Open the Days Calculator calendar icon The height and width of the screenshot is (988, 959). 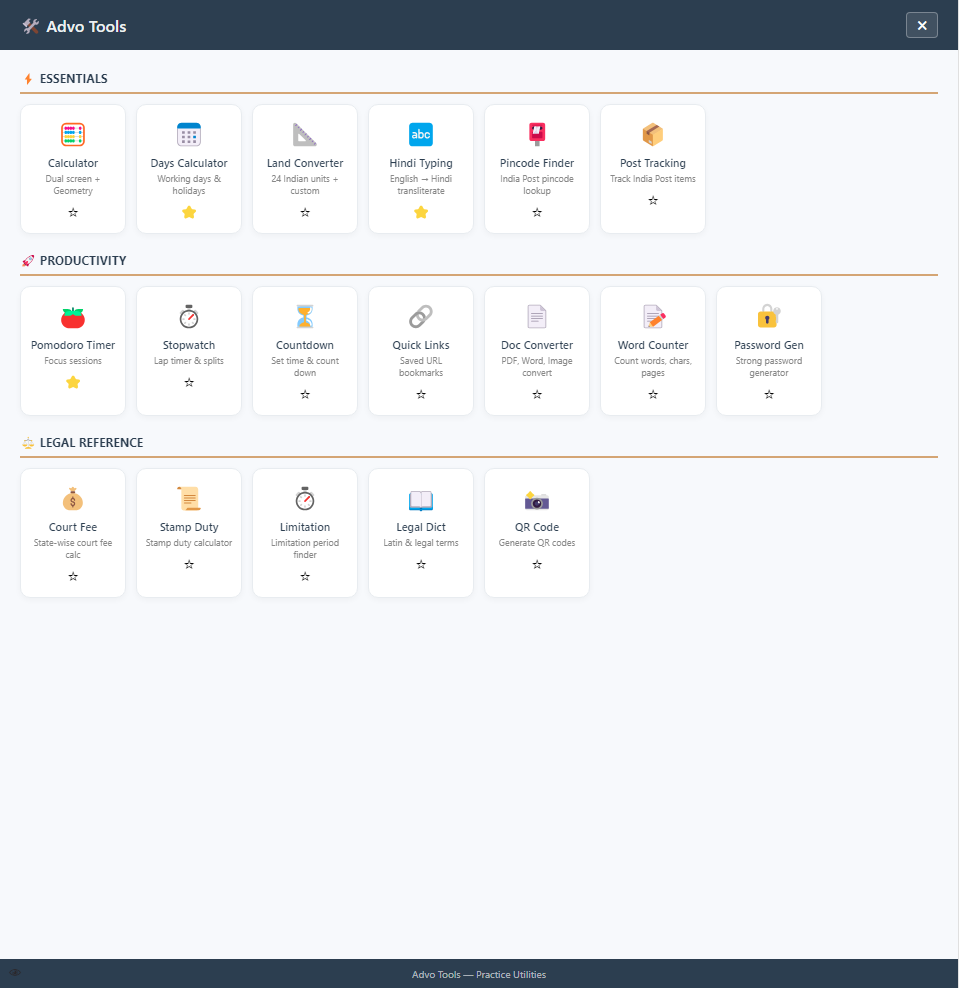[189, 134]
